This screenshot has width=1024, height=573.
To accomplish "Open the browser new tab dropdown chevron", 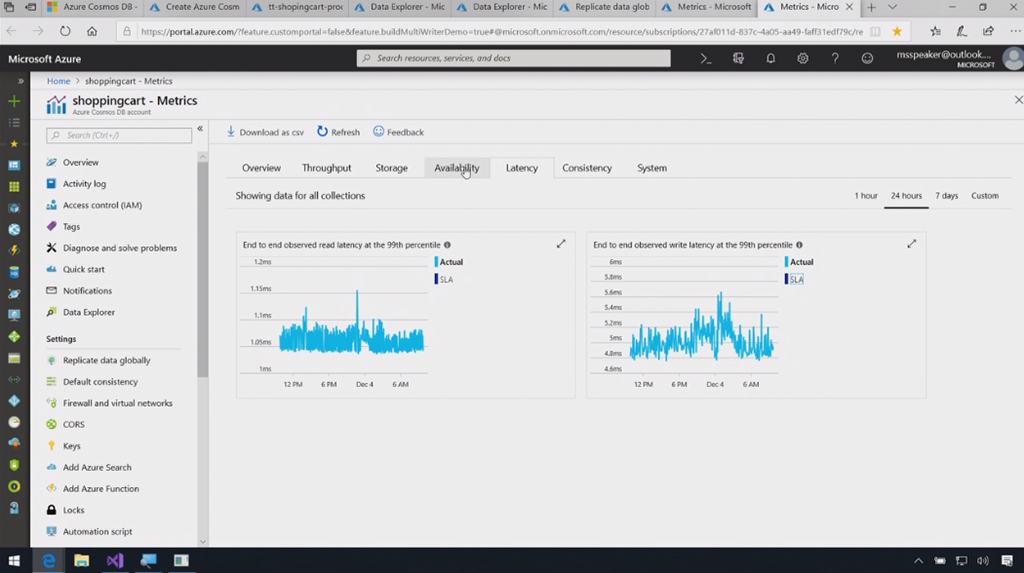I will coord(892,7).
